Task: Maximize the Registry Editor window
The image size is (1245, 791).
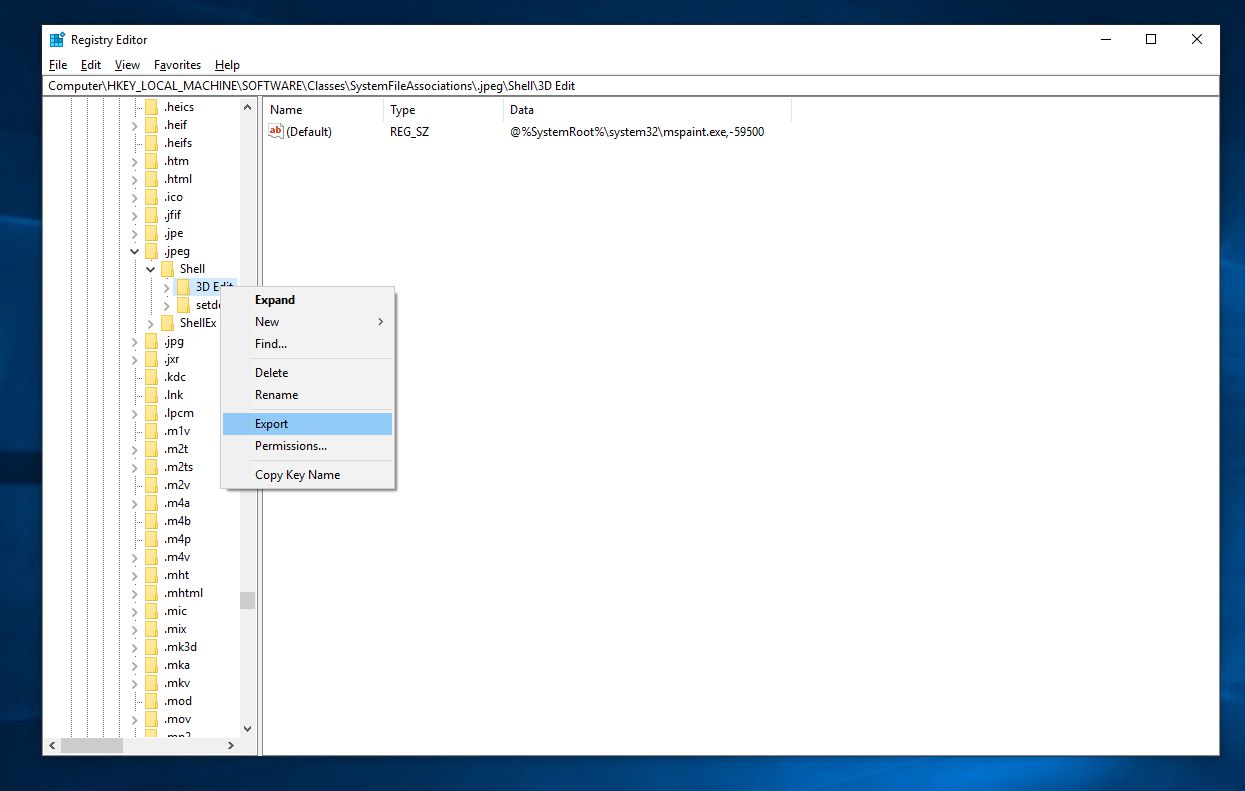Action: click(1151, 40)
